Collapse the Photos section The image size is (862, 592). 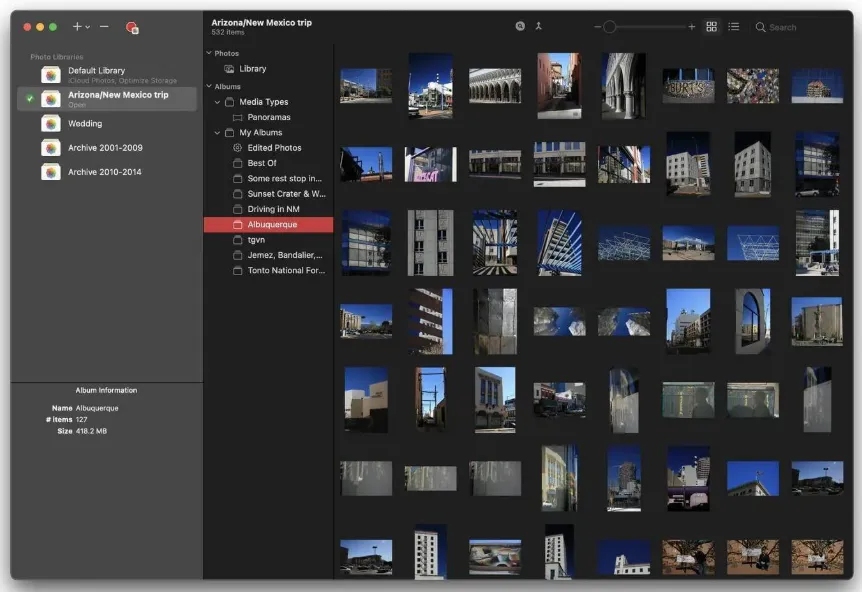(209, 53)
